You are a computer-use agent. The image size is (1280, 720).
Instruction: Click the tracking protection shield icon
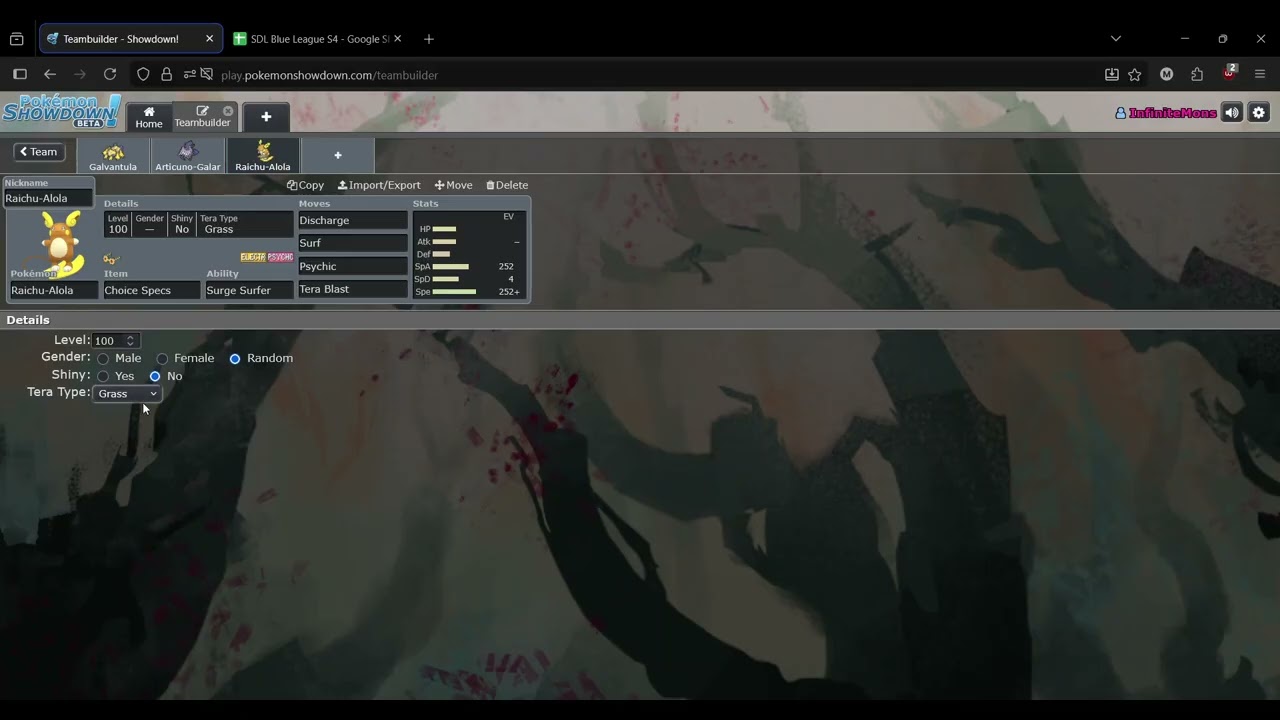143,74
